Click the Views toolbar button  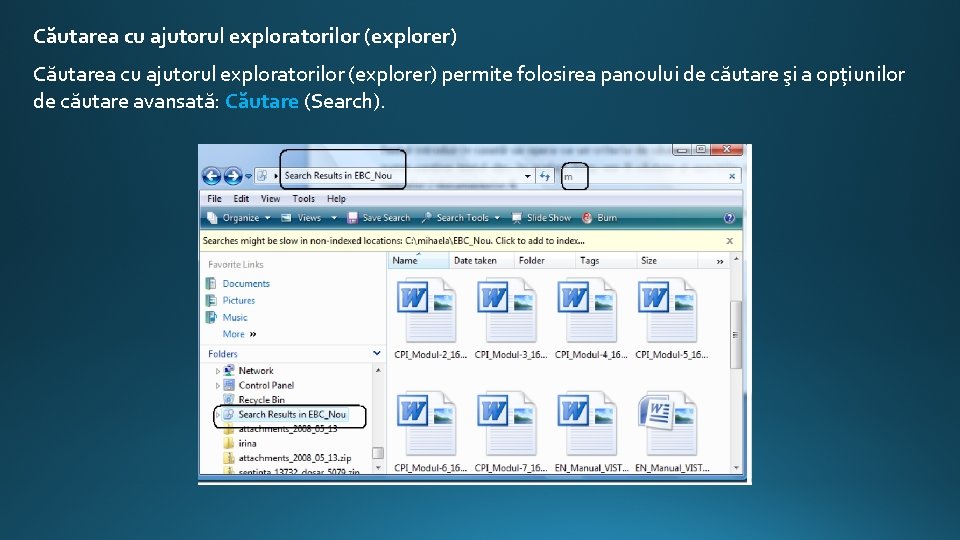(x=301, y=218)
